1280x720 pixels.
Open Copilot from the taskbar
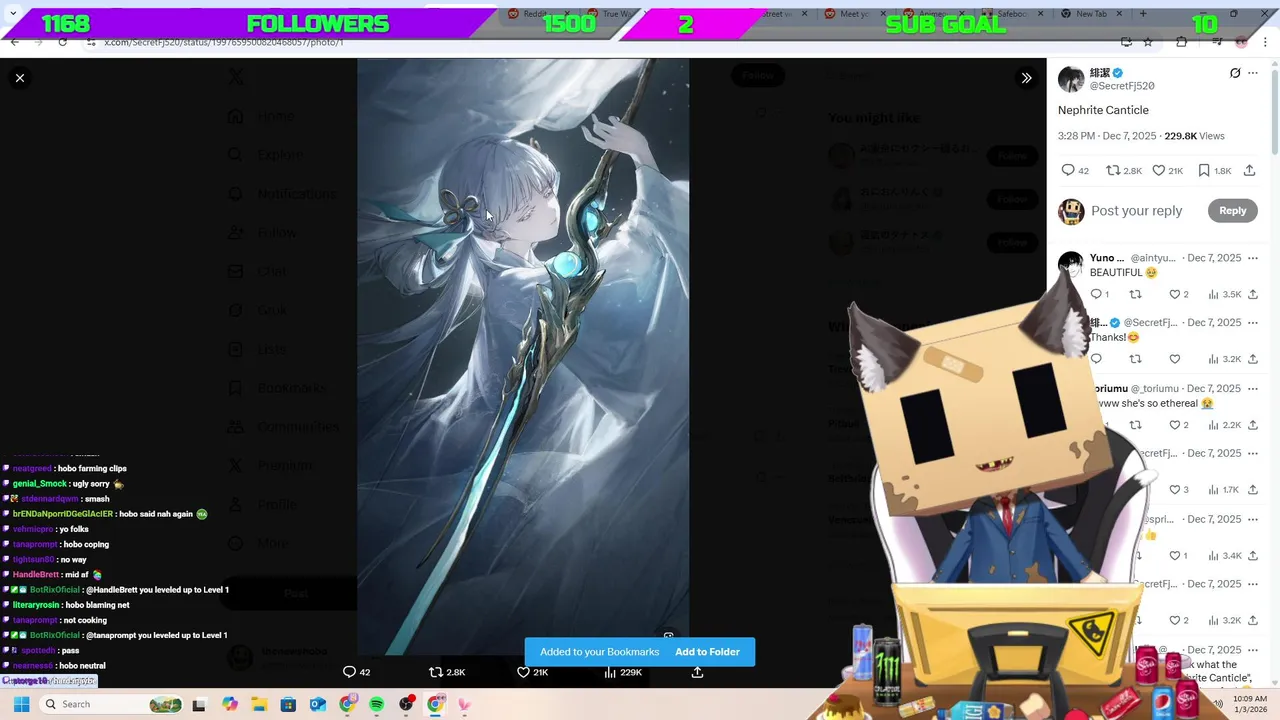pos(230,704)
